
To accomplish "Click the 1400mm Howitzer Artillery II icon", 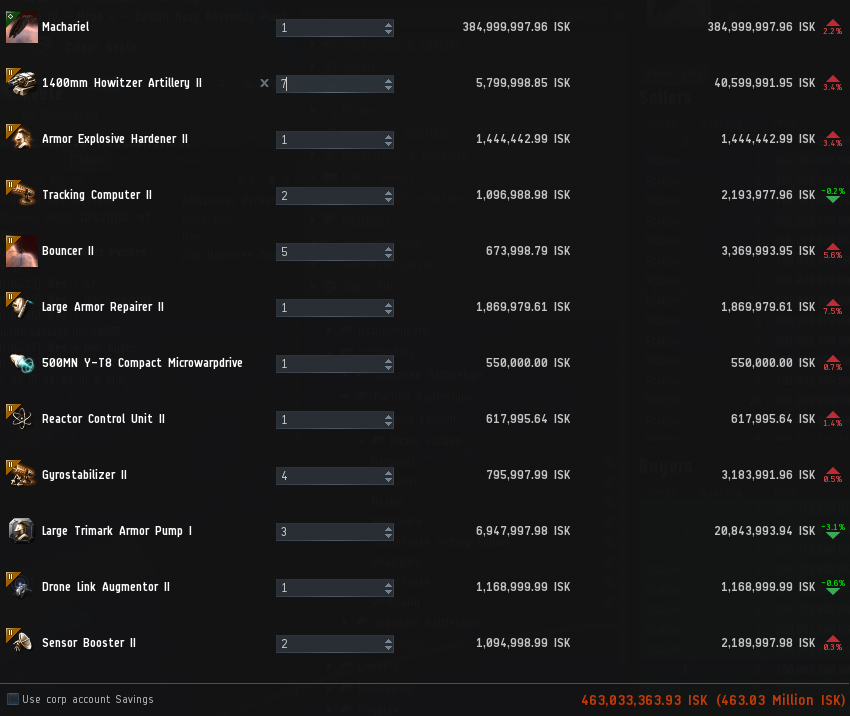I will [22, 83].
